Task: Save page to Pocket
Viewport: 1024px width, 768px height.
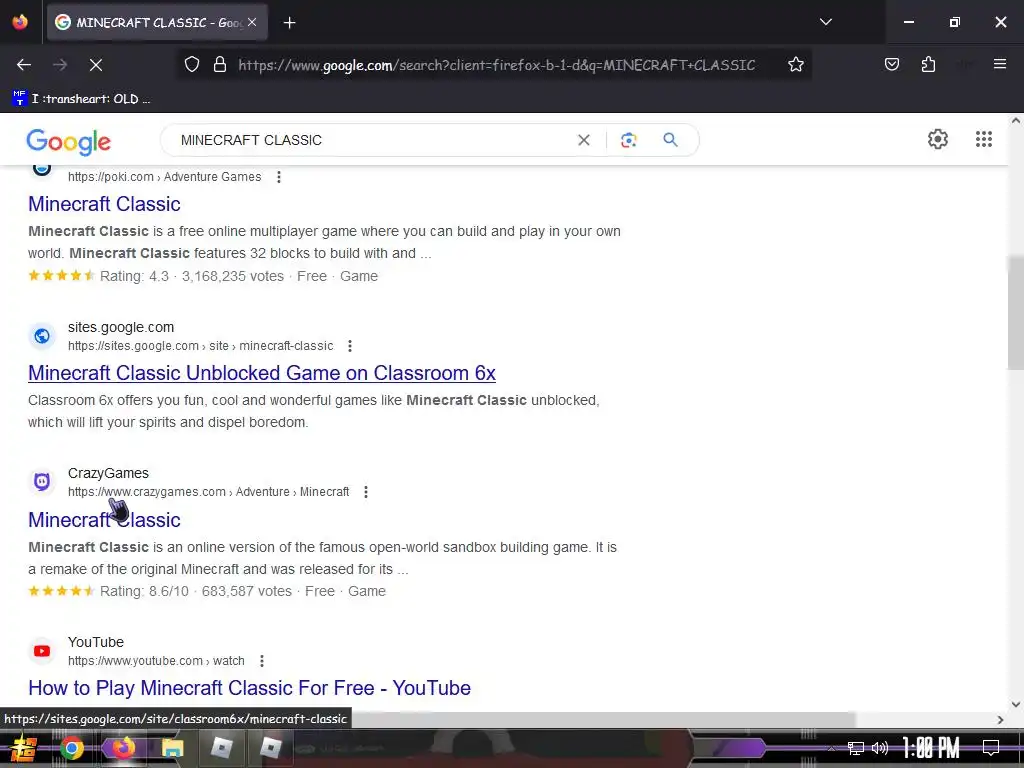Action: click(x=891, y=64)
